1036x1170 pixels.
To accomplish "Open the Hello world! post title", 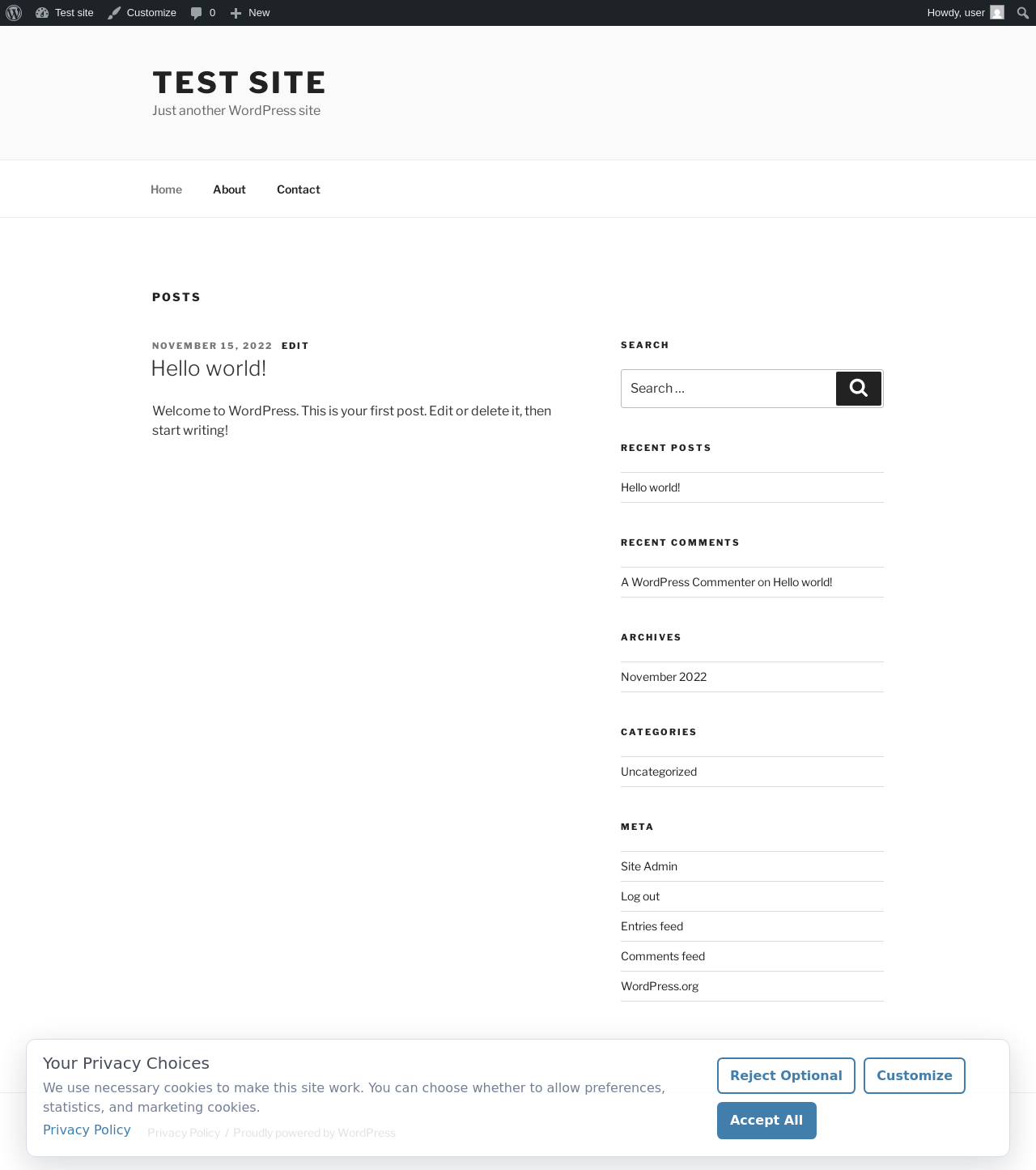I will tap(209, 368).
